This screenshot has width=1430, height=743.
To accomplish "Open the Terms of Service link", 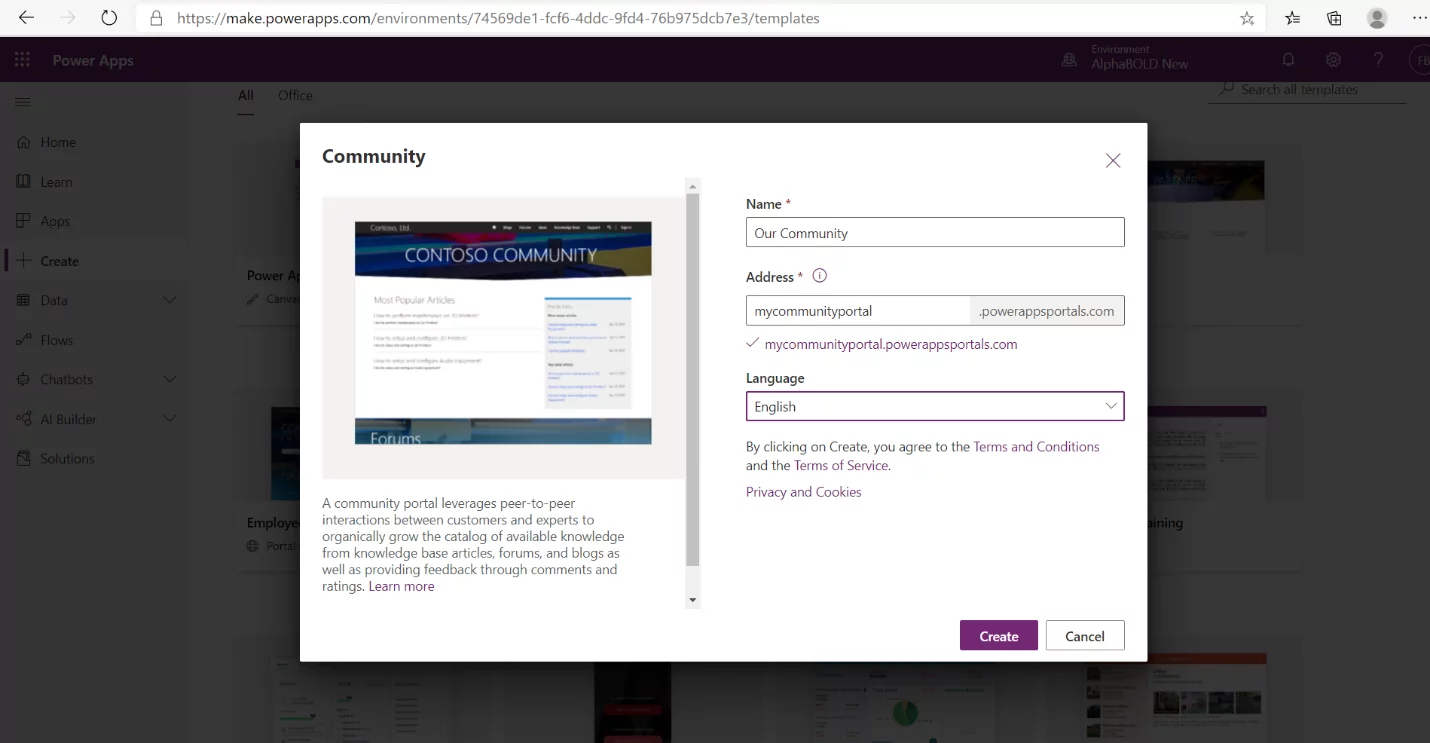I will [841, 465].
